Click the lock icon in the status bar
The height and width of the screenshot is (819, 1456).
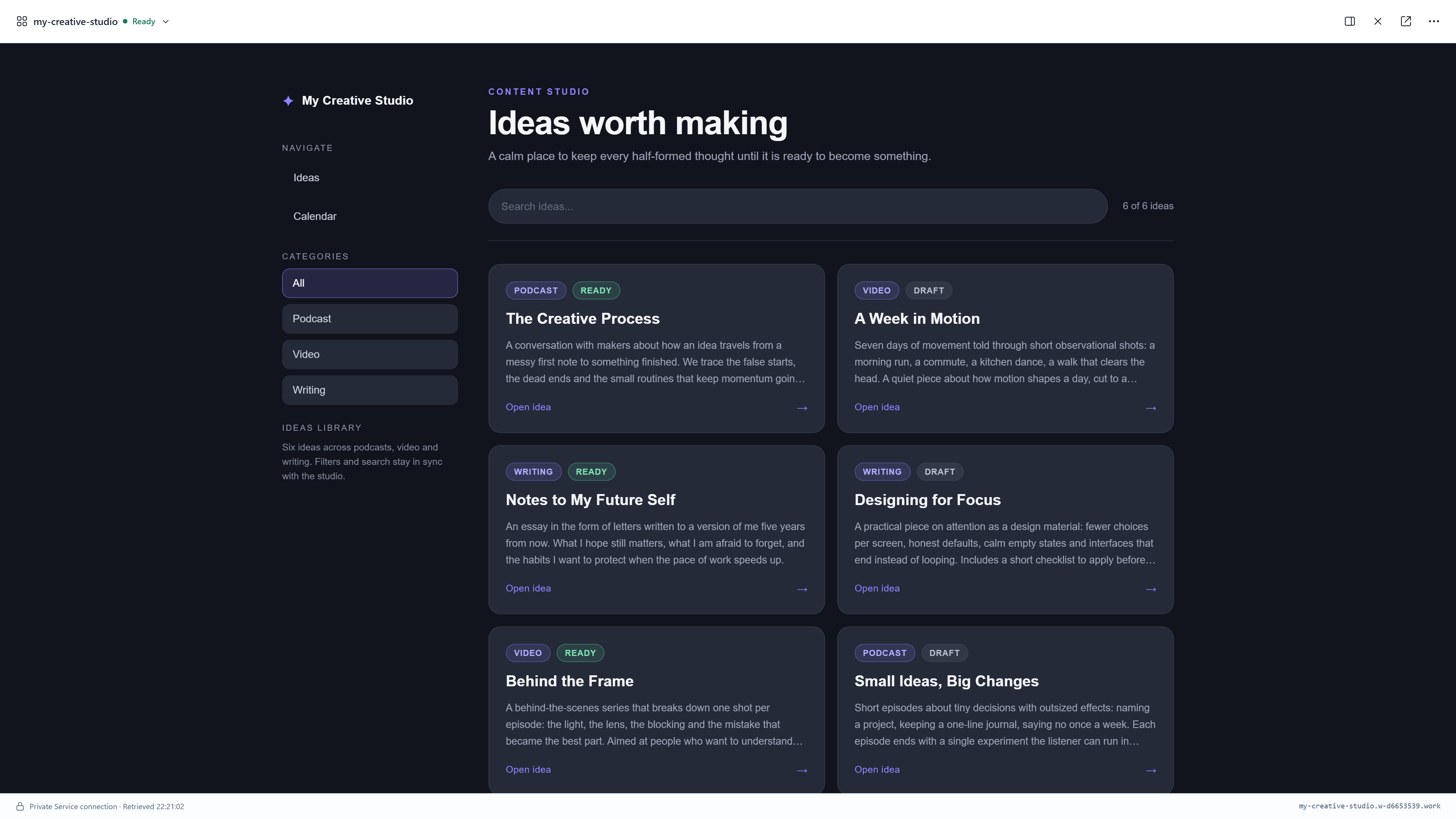20,806
